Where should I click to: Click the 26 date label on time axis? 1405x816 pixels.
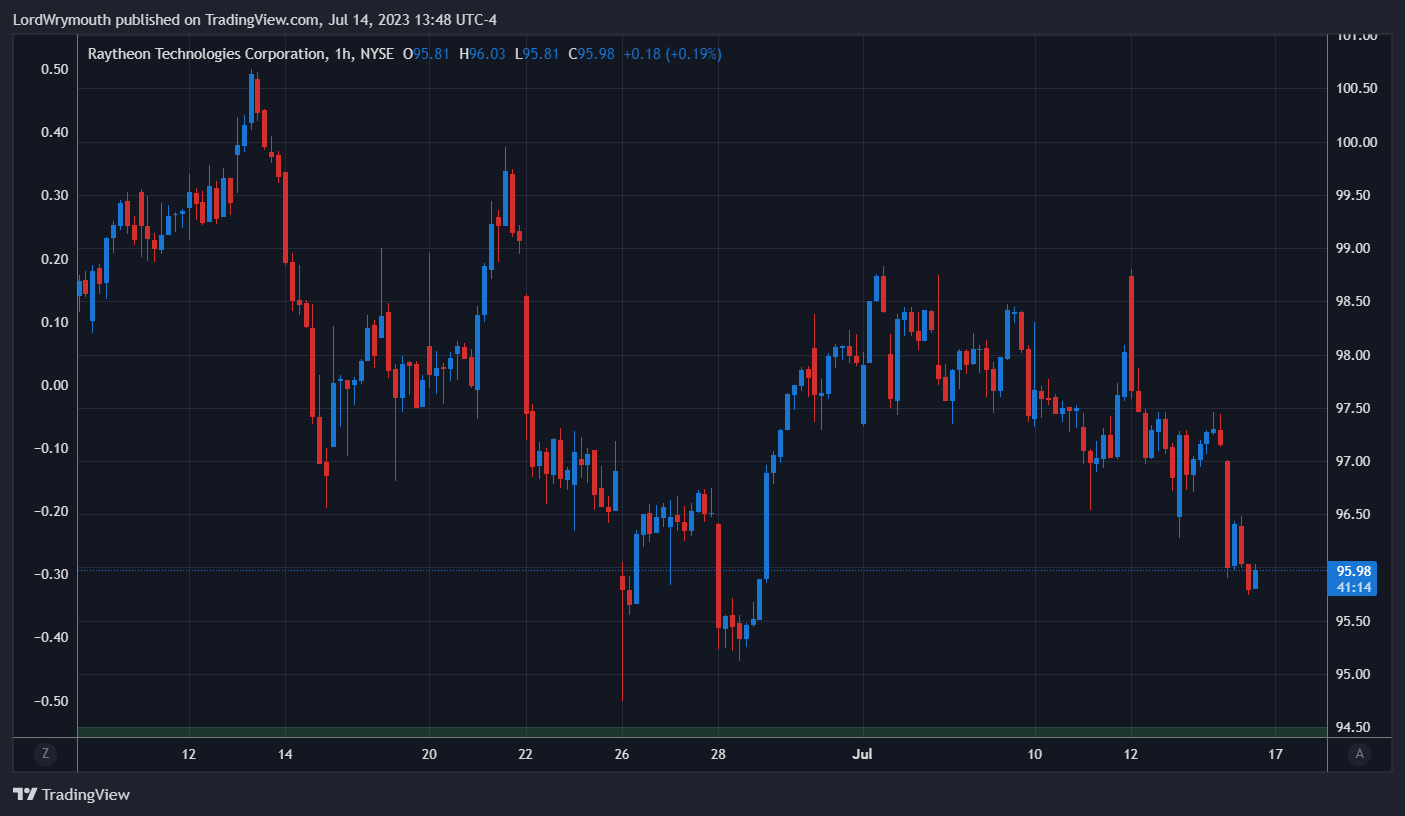pos(621,754)
